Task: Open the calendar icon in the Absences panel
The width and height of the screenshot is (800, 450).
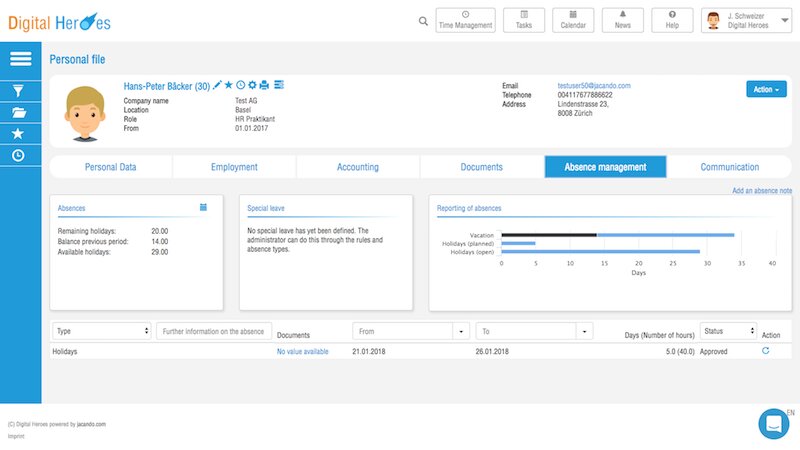Action: 203,207
